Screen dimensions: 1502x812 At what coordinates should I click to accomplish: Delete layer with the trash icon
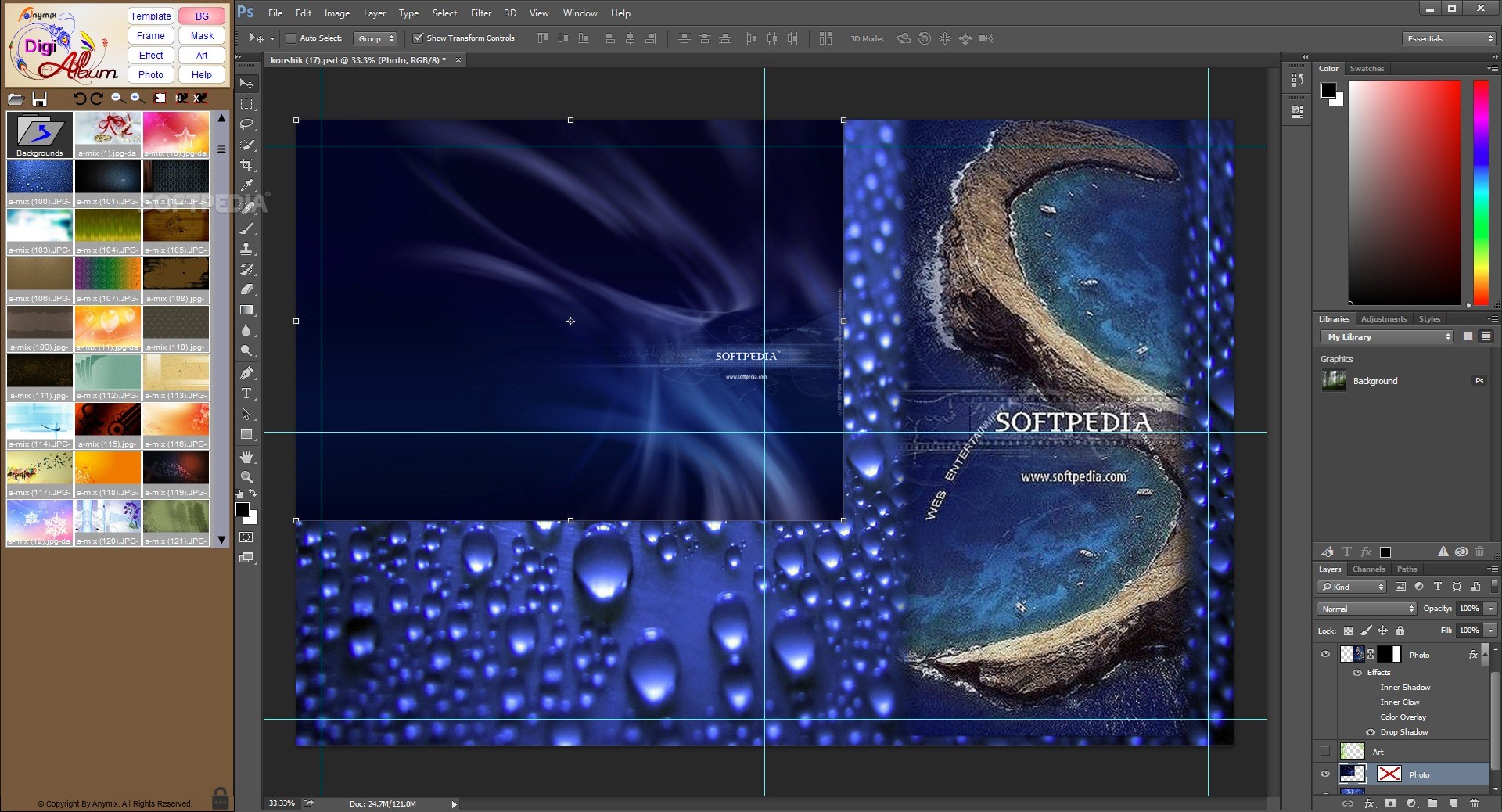point(1474,803)
